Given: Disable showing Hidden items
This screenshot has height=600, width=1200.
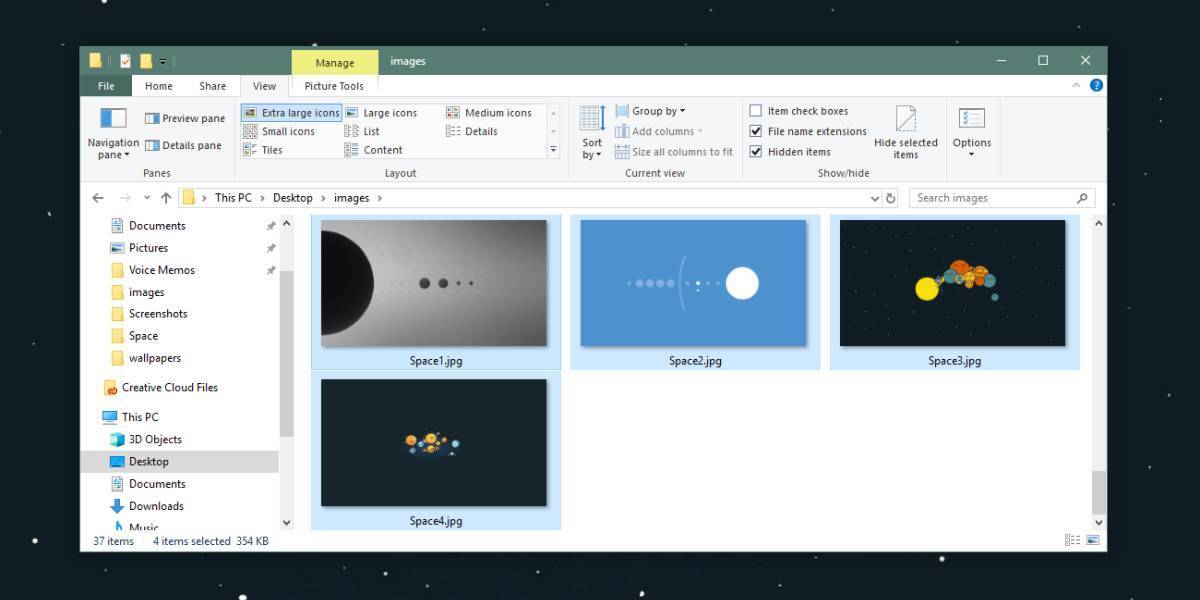Looking at the screenshot, I should [x=756, y=151].
